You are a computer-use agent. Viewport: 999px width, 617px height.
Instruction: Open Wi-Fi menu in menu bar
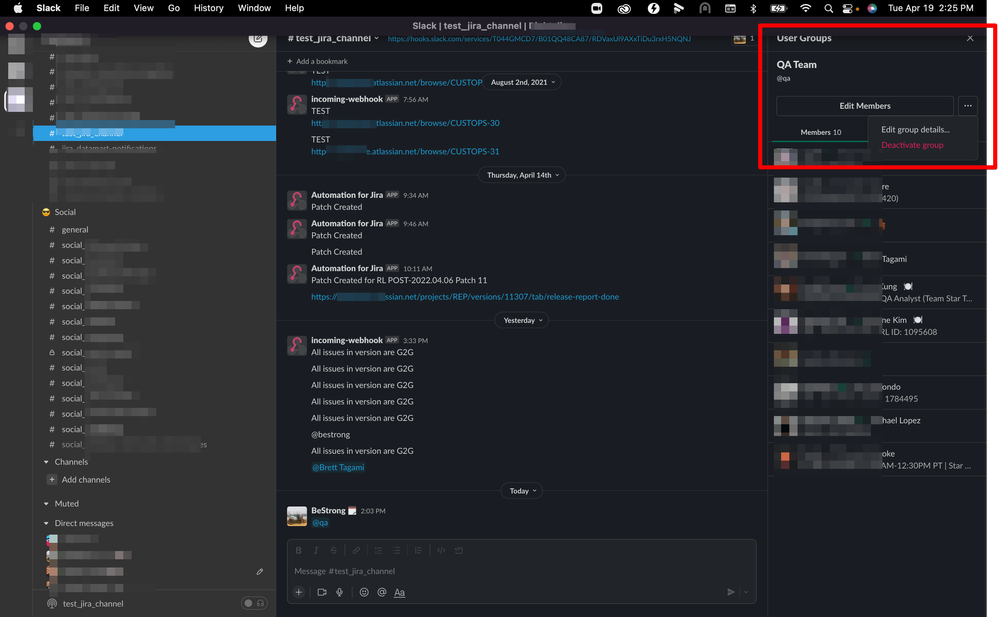pyautogui.click(x=806, y=8)
